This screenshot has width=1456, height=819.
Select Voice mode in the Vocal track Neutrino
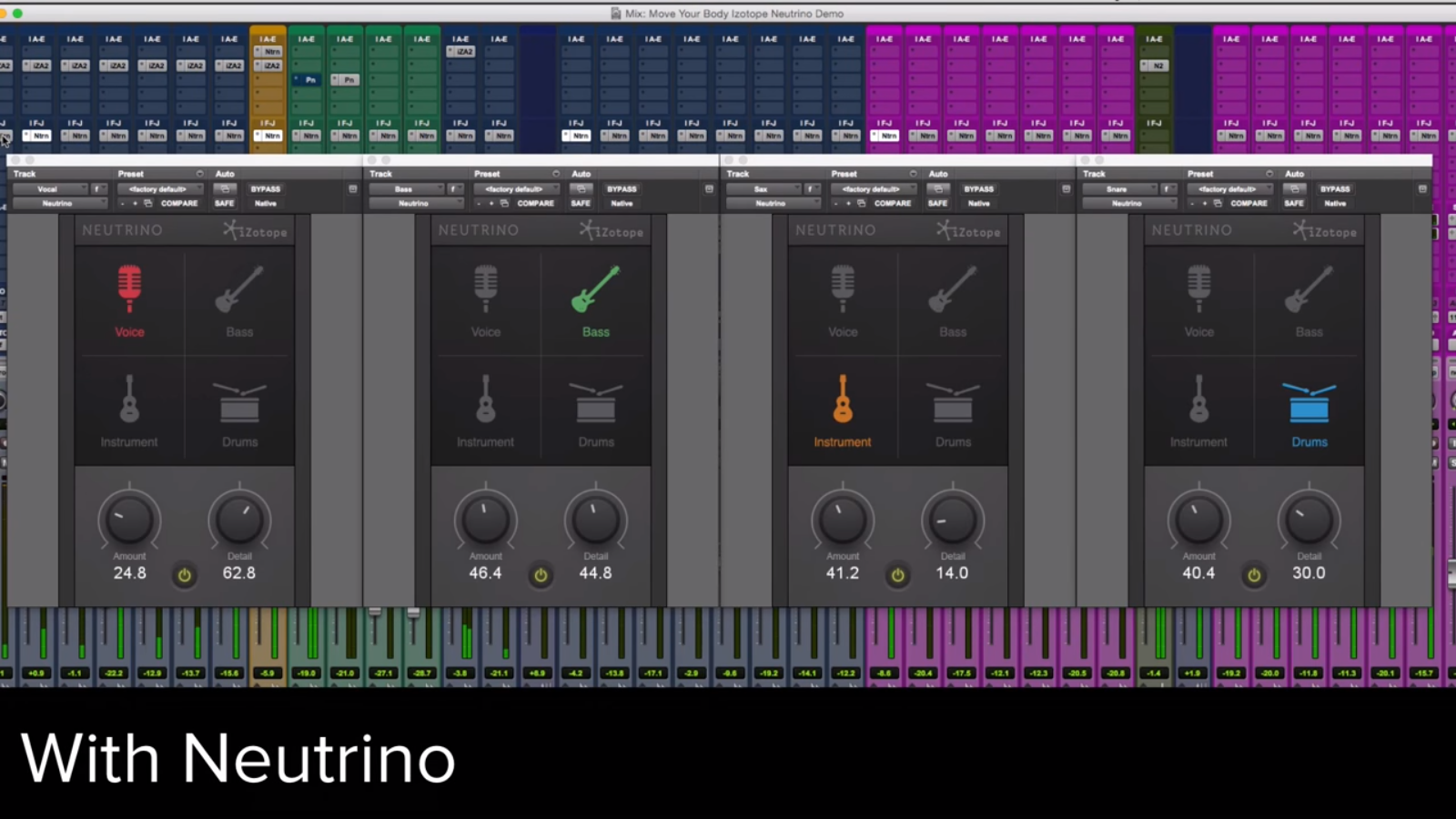(x=129, y=301)
